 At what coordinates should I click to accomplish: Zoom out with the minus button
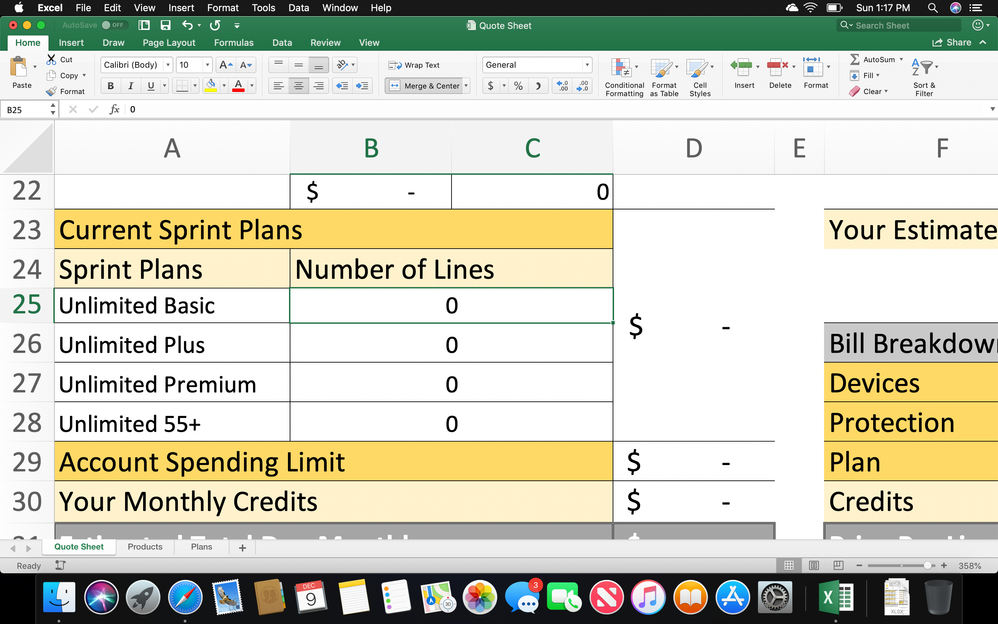859,565
